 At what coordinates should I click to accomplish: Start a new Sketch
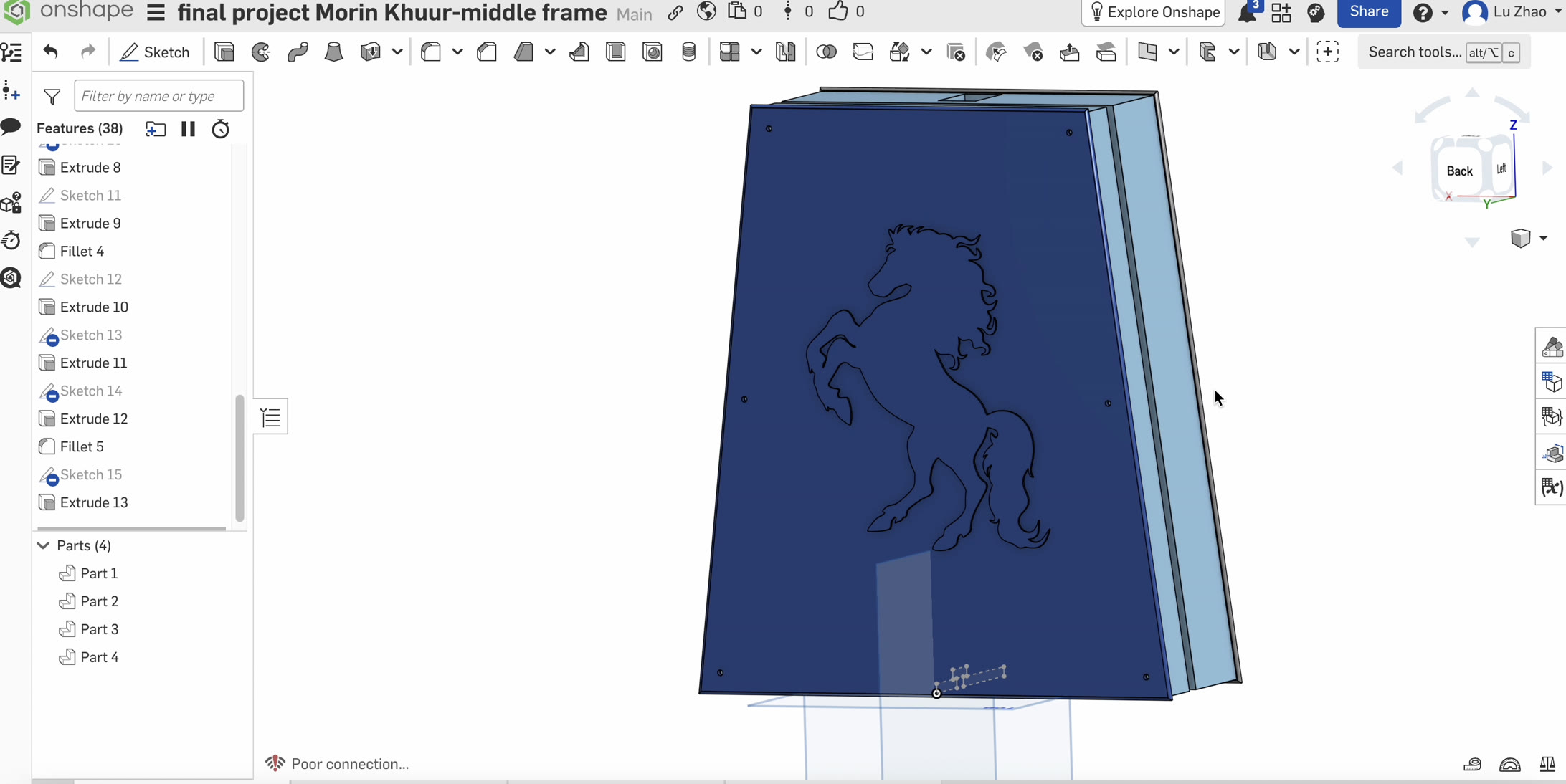[155, 52]
